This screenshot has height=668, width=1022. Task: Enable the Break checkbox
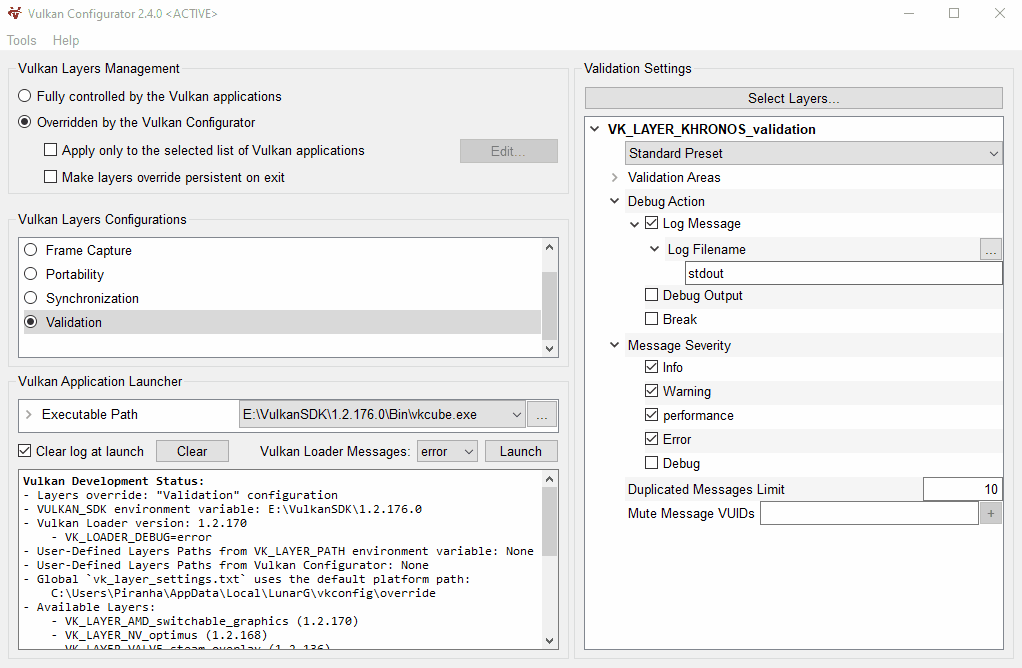(651, 319)
